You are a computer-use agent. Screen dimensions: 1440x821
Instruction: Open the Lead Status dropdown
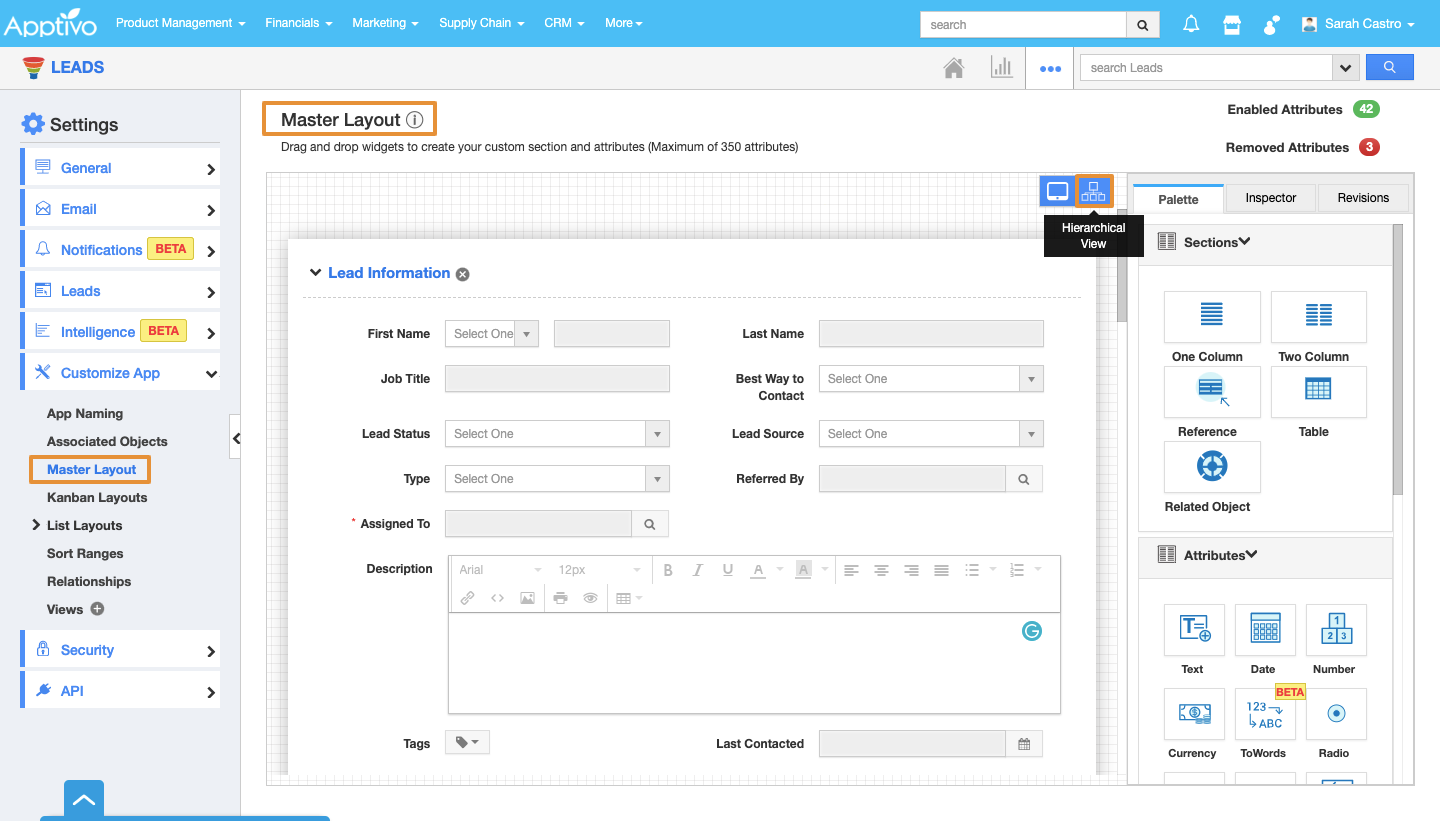coord(556,434)
